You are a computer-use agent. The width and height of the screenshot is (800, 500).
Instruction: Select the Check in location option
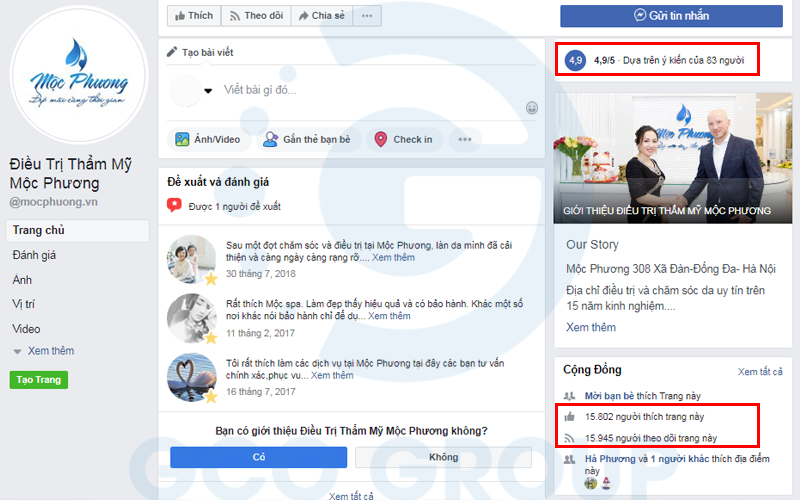[x=403, y=139]
